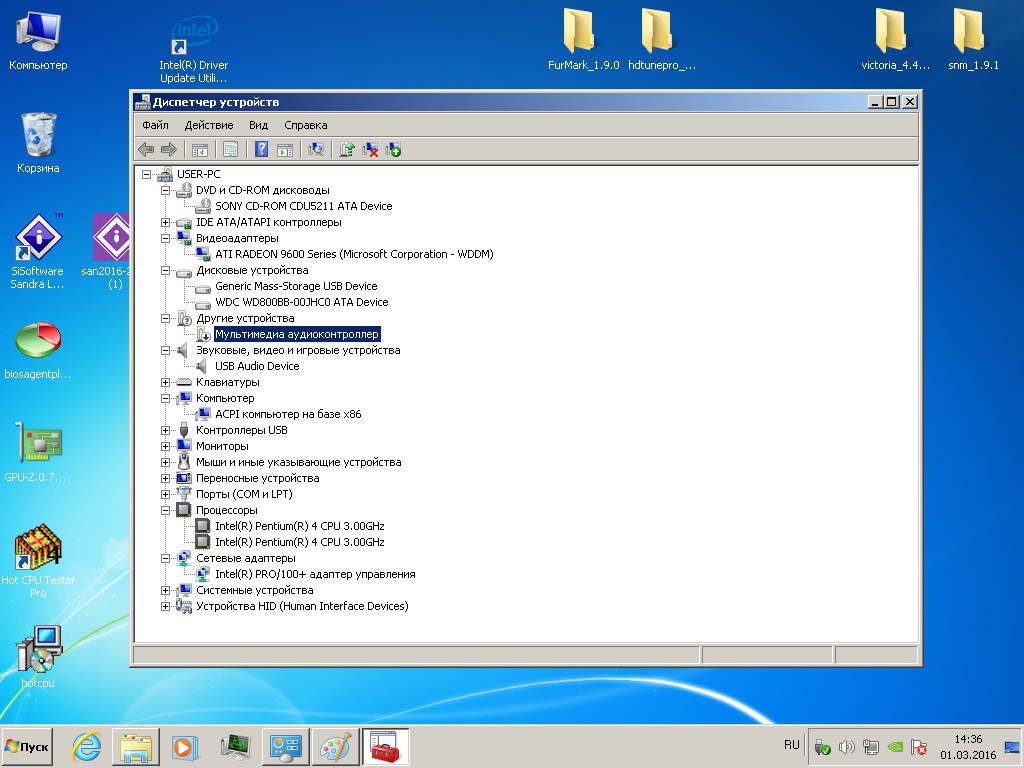Expand the Контроллеры USB node
The height and width of the screenshot is (768, 1024).
(166, 430)
